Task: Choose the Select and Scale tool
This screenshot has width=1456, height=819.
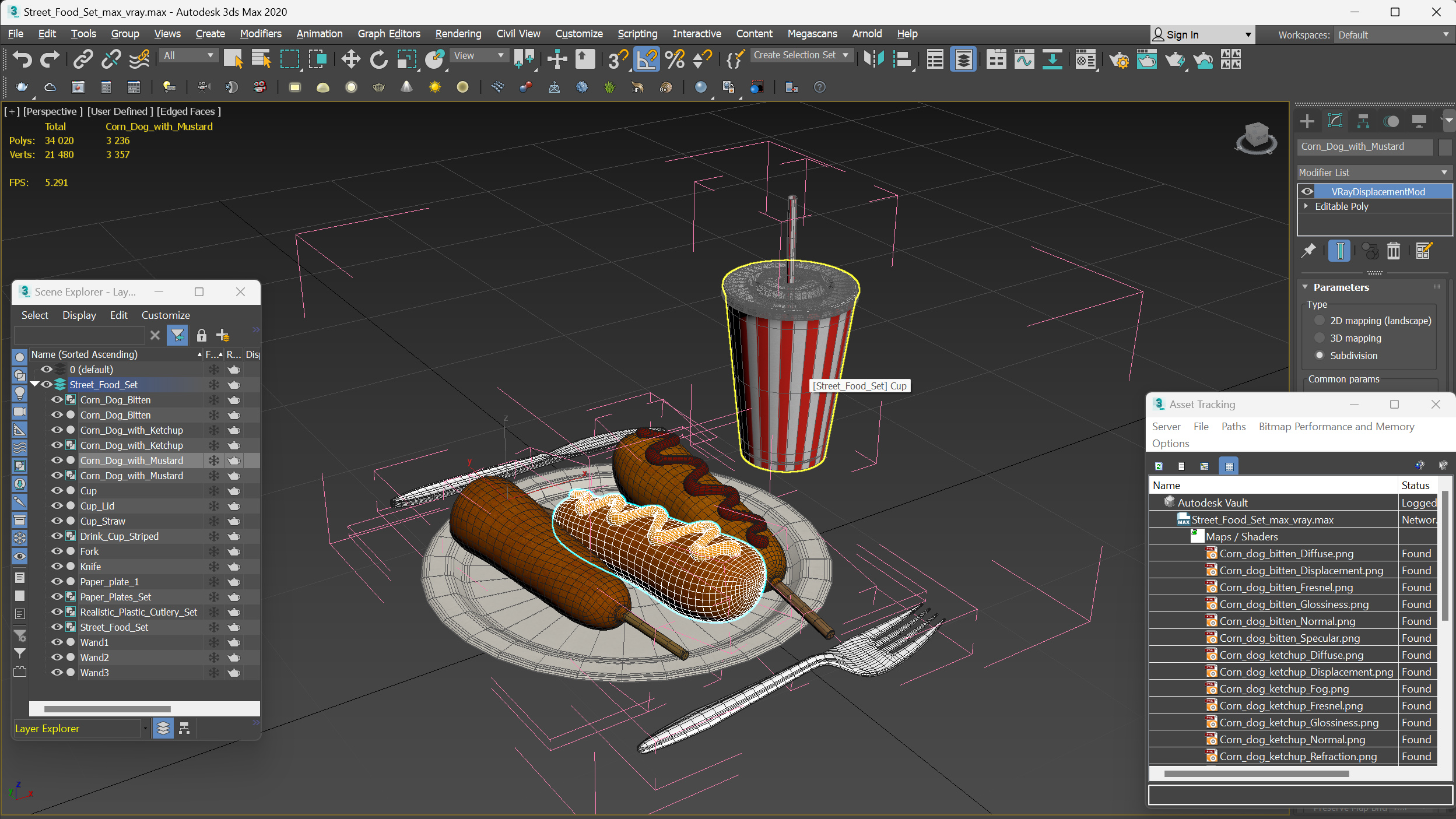Action: pyautogui.click(x=407, y=59)
